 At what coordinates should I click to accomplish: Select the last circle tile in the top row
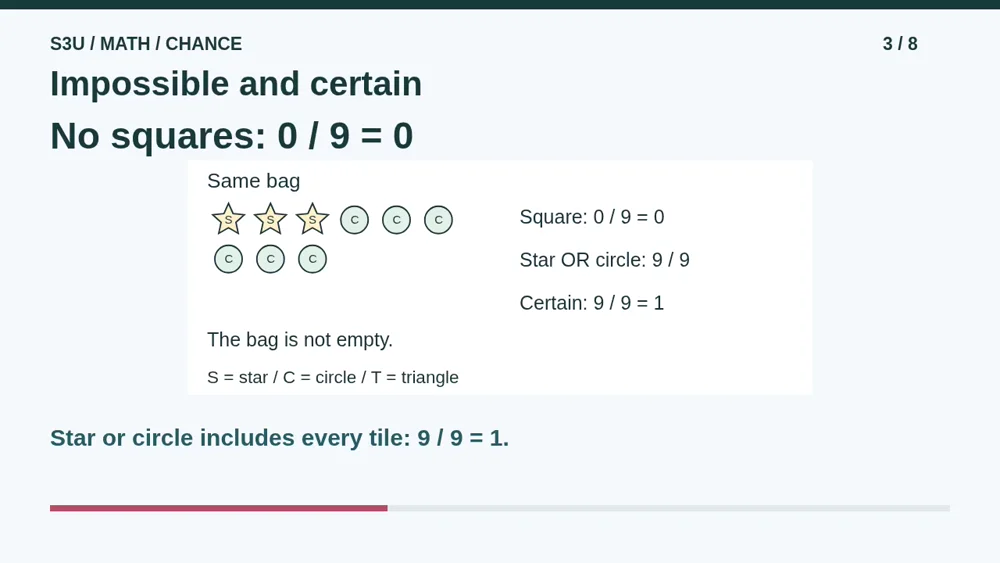(x=439, y=220)
